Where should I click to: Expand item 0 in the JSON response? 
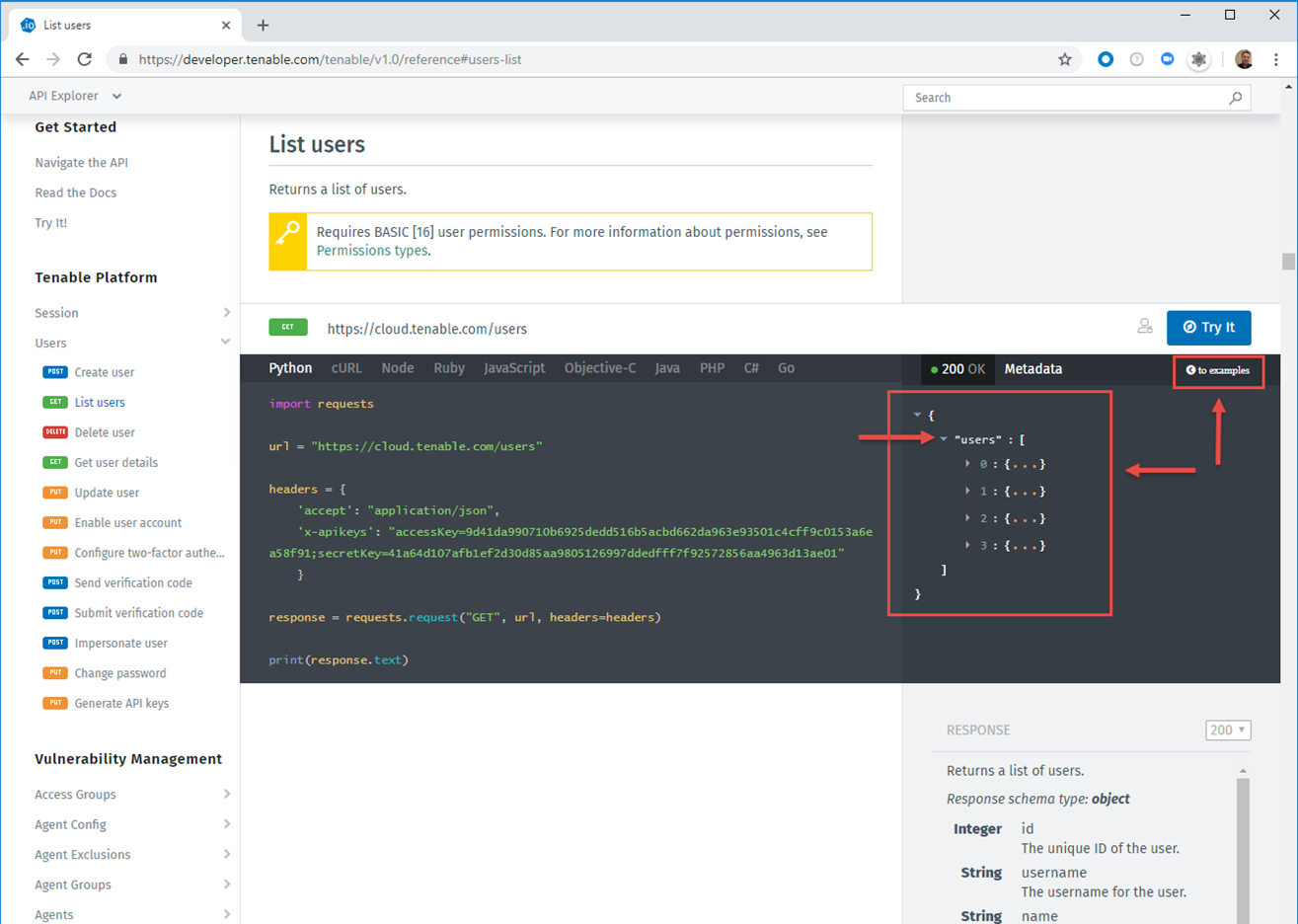[967, 463]
